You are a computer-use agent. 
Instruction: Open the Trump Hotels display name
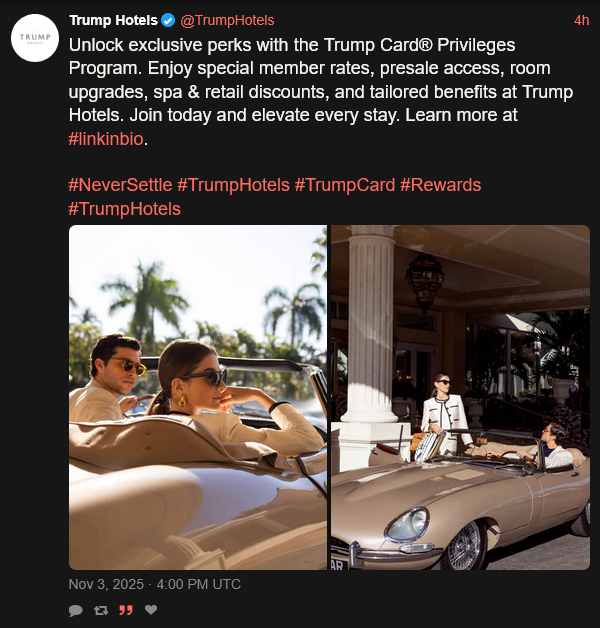point(113,20)
